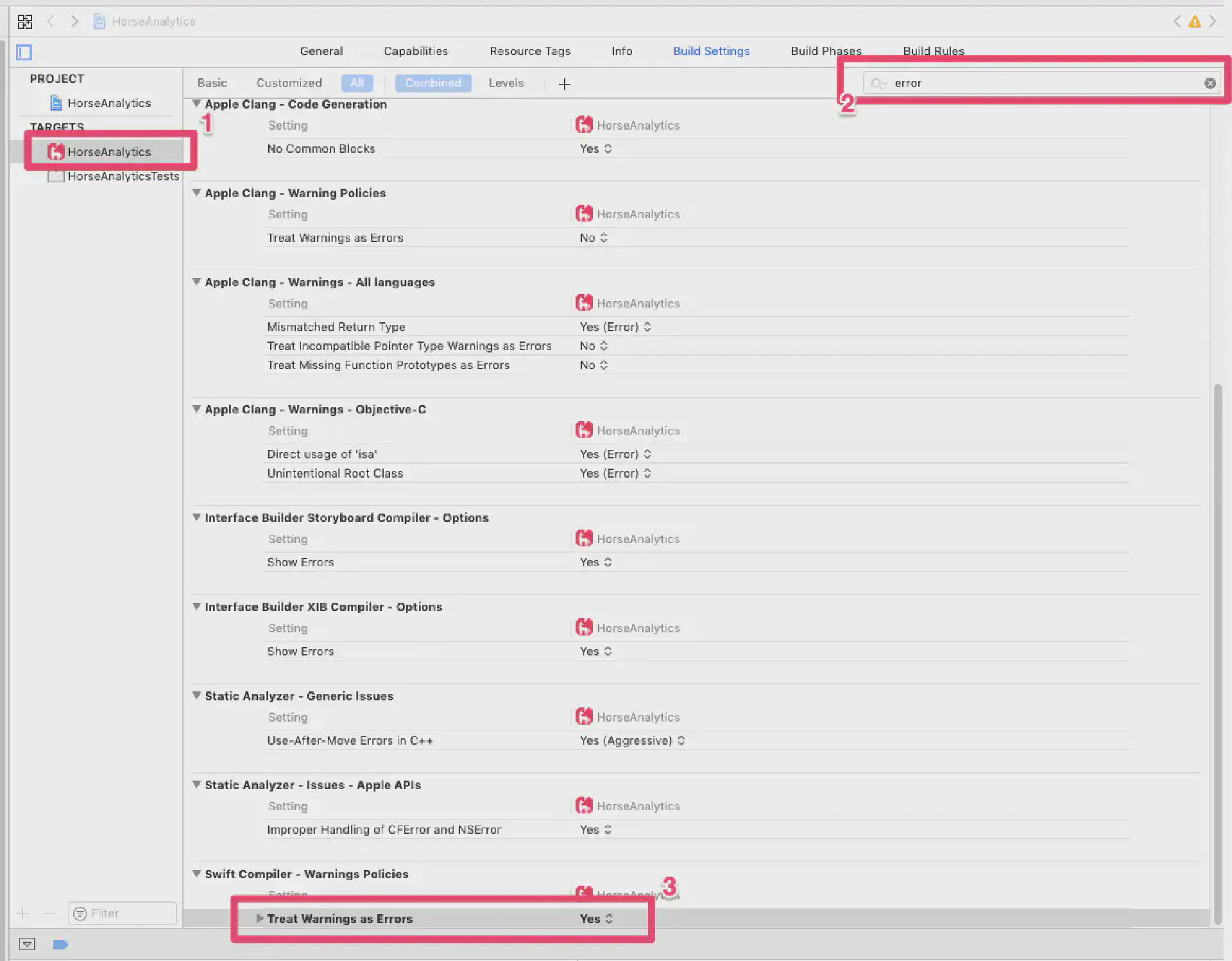
Task: Click the related items grid icon in the jump bar
Action: pyautogui.click(x=25, y=21)
